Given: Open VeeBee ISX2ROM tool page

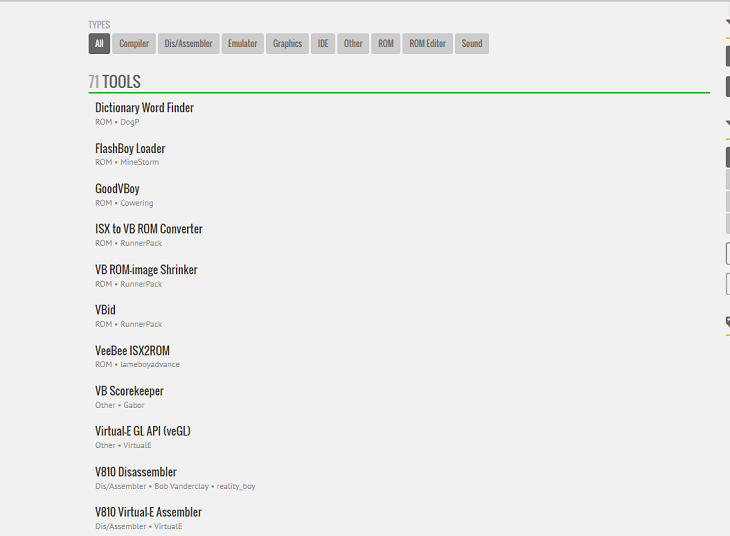Looking at the screenshot, I should coord(132,351).
